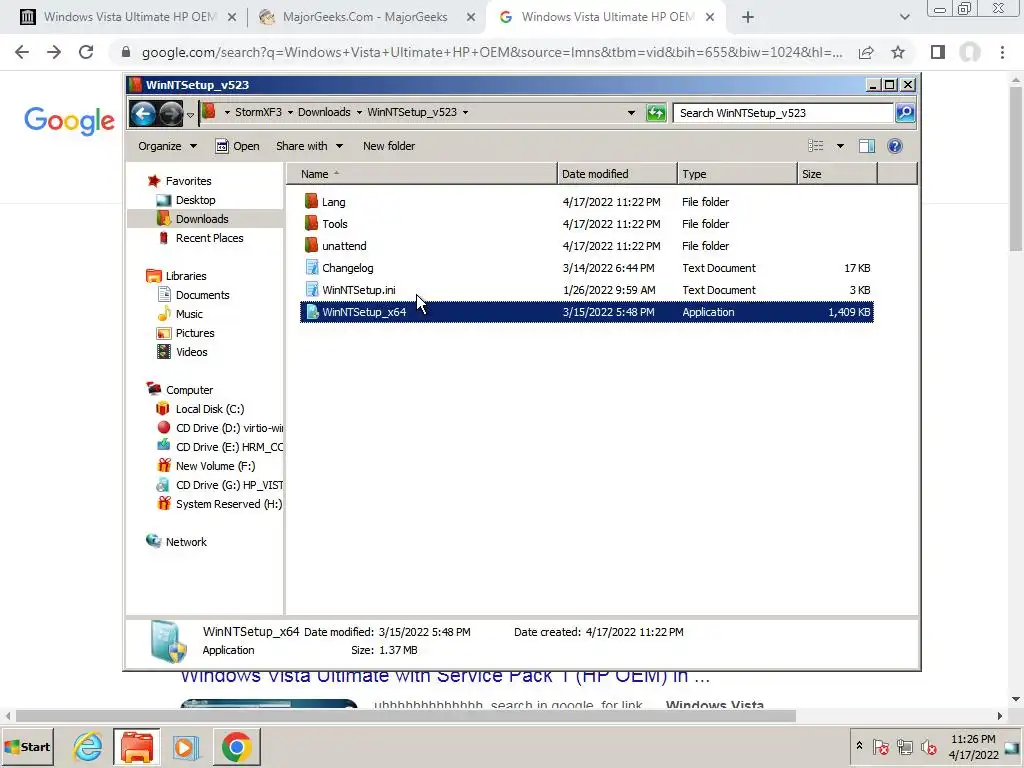Switch to first Windows Vista Ultimate tab
This screenshot has width=1024, height=768.
click(127, 17)
